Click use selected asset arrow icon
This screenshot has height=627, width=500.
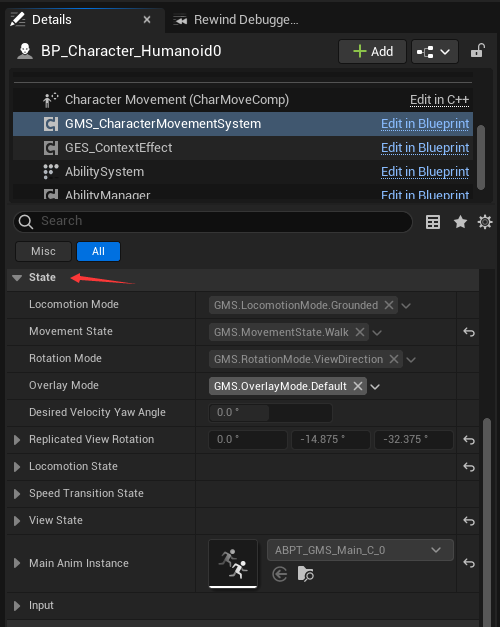280,575
